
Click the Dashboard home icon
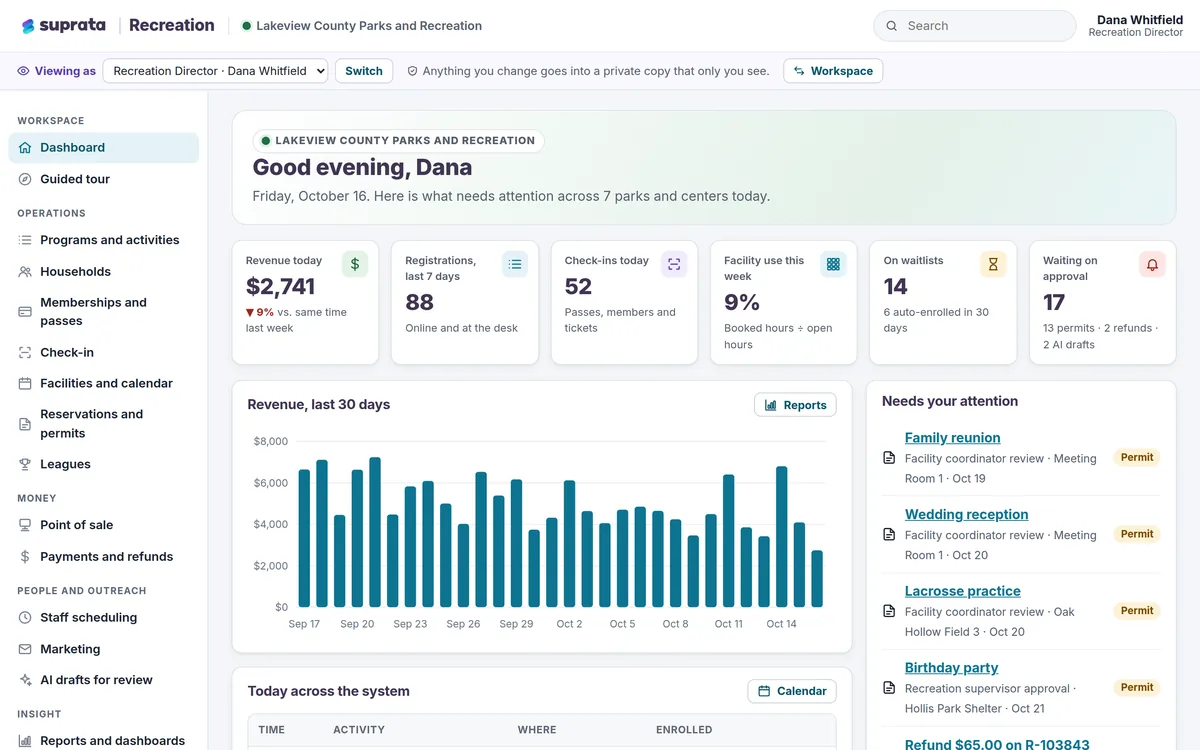[x=25, y=148]
